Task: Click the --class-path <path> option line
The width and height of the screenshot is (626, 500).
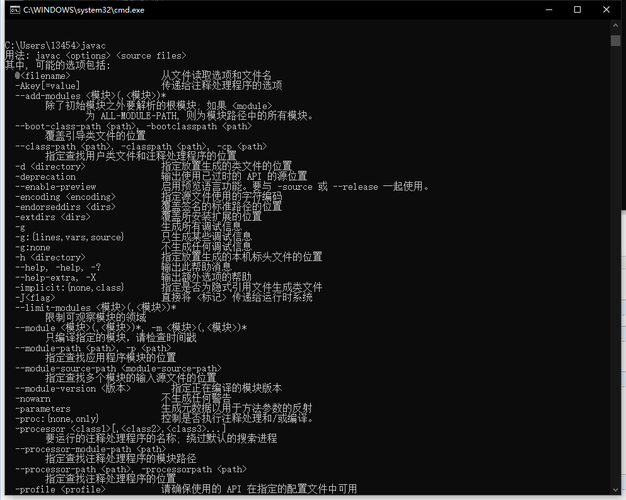Action: pos(141,147)
